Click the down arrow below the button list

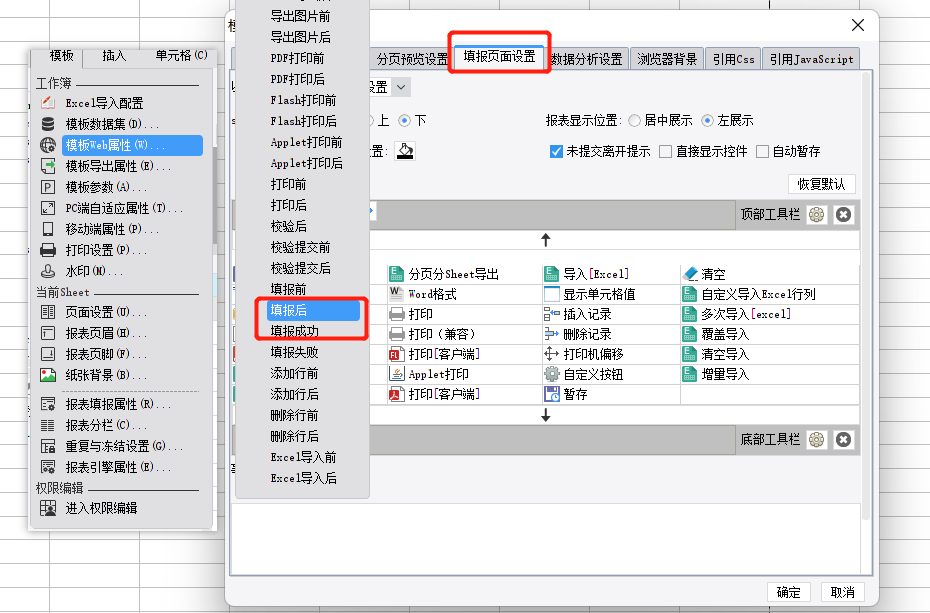tap(546, 416)
